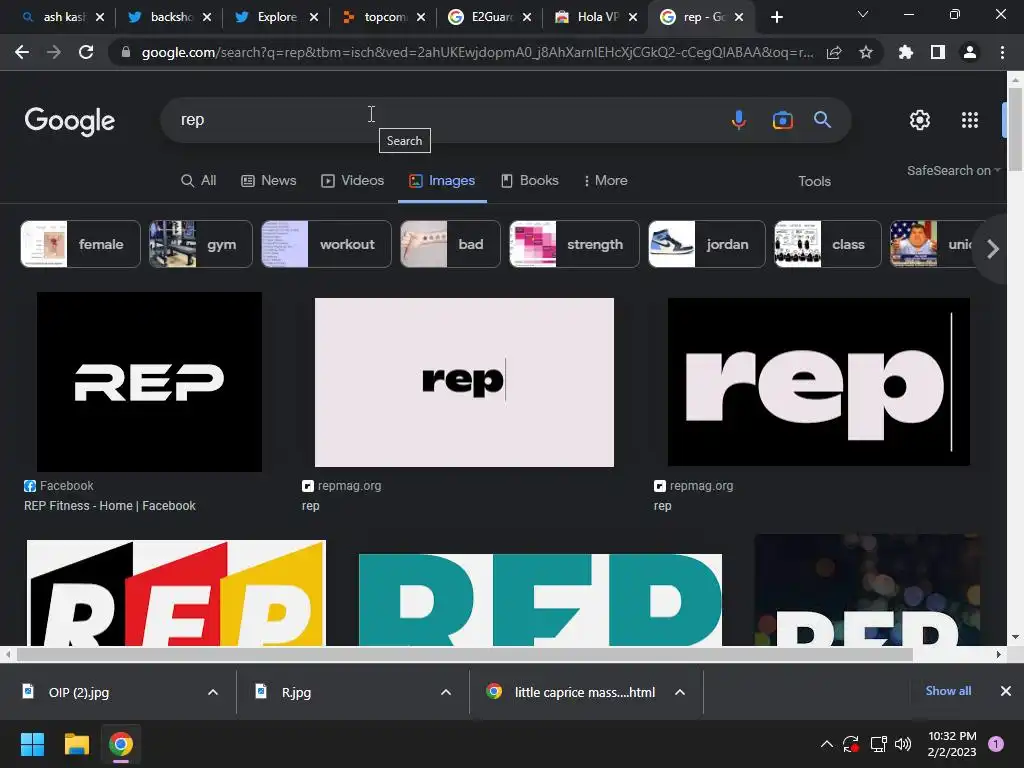Viewport: 1024px width, 768px height.
Task: Click the magnifier search button in search box
Action: click(x=822, y=120)
